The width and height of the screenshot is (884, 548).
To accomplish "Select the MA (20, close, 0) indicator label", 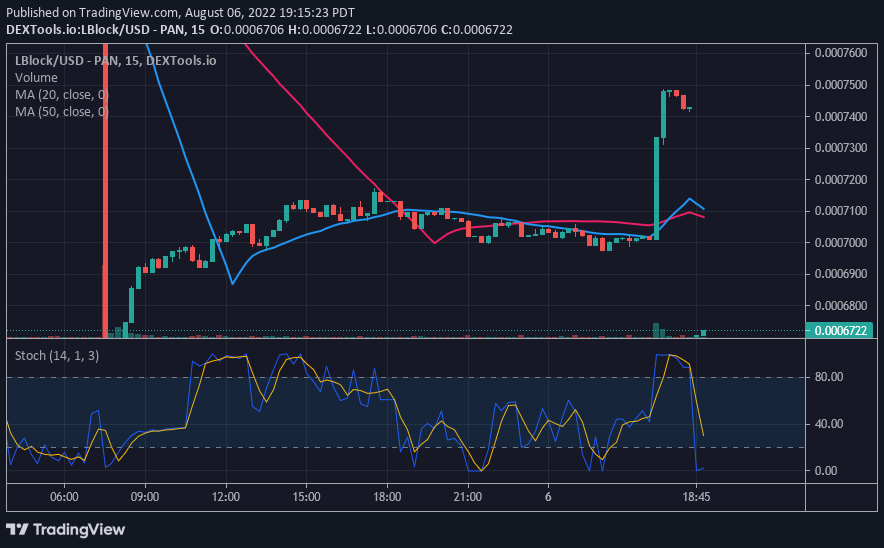I will click(61, 94).
